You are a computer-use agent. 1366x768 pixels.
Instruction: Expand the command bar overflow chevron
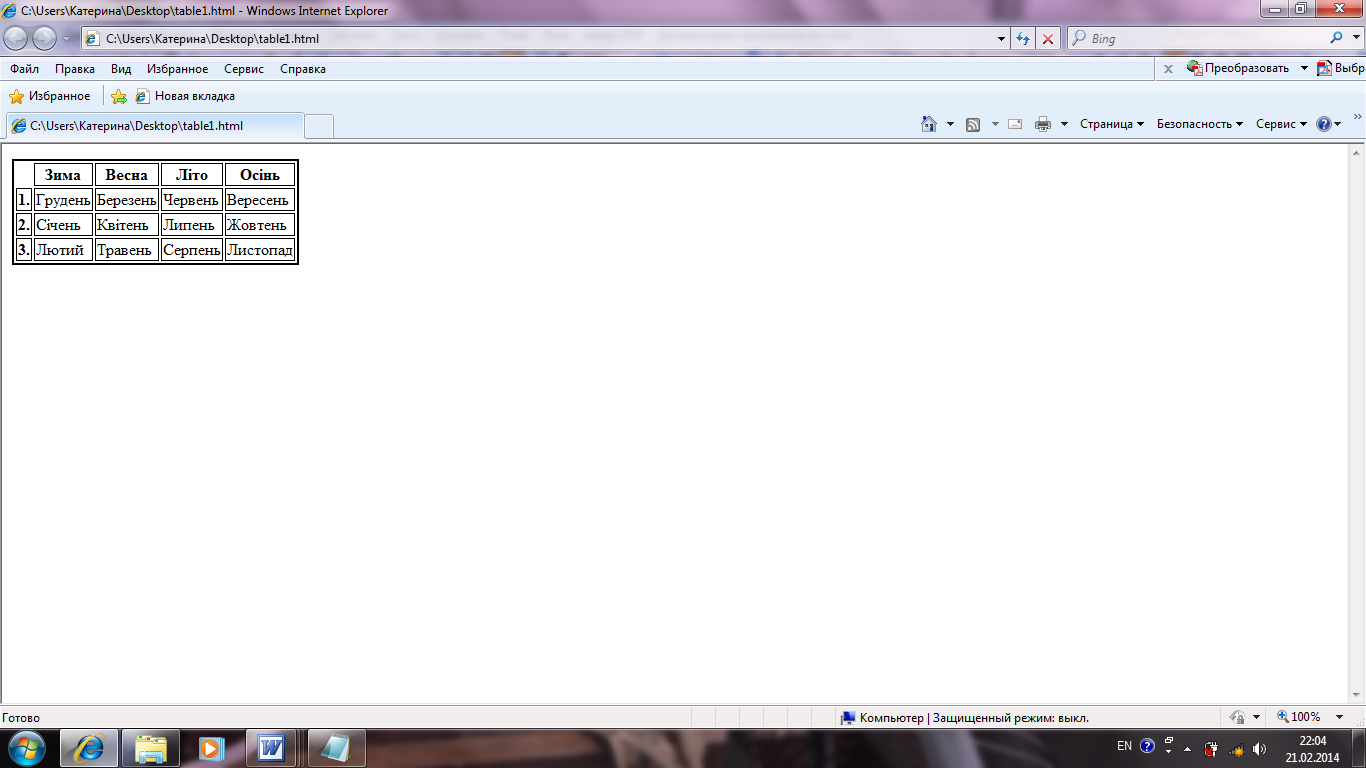click(x=1357, y=117)
